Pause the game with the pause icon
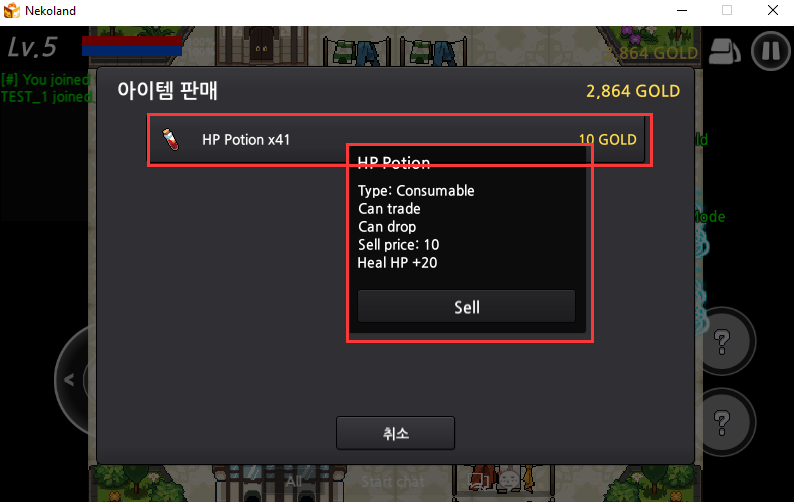Viewport: 794px width, 502px height. point(771,51)
